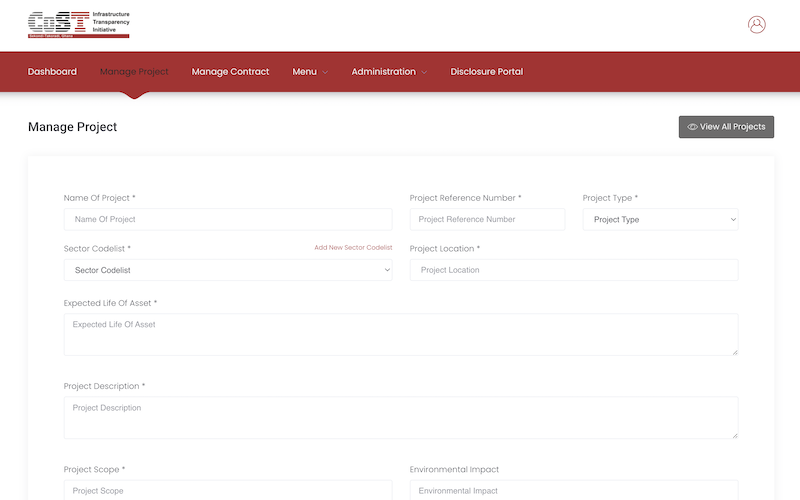Click the eye icon in View All Projects
800x500 pixels.
point(692,127)
